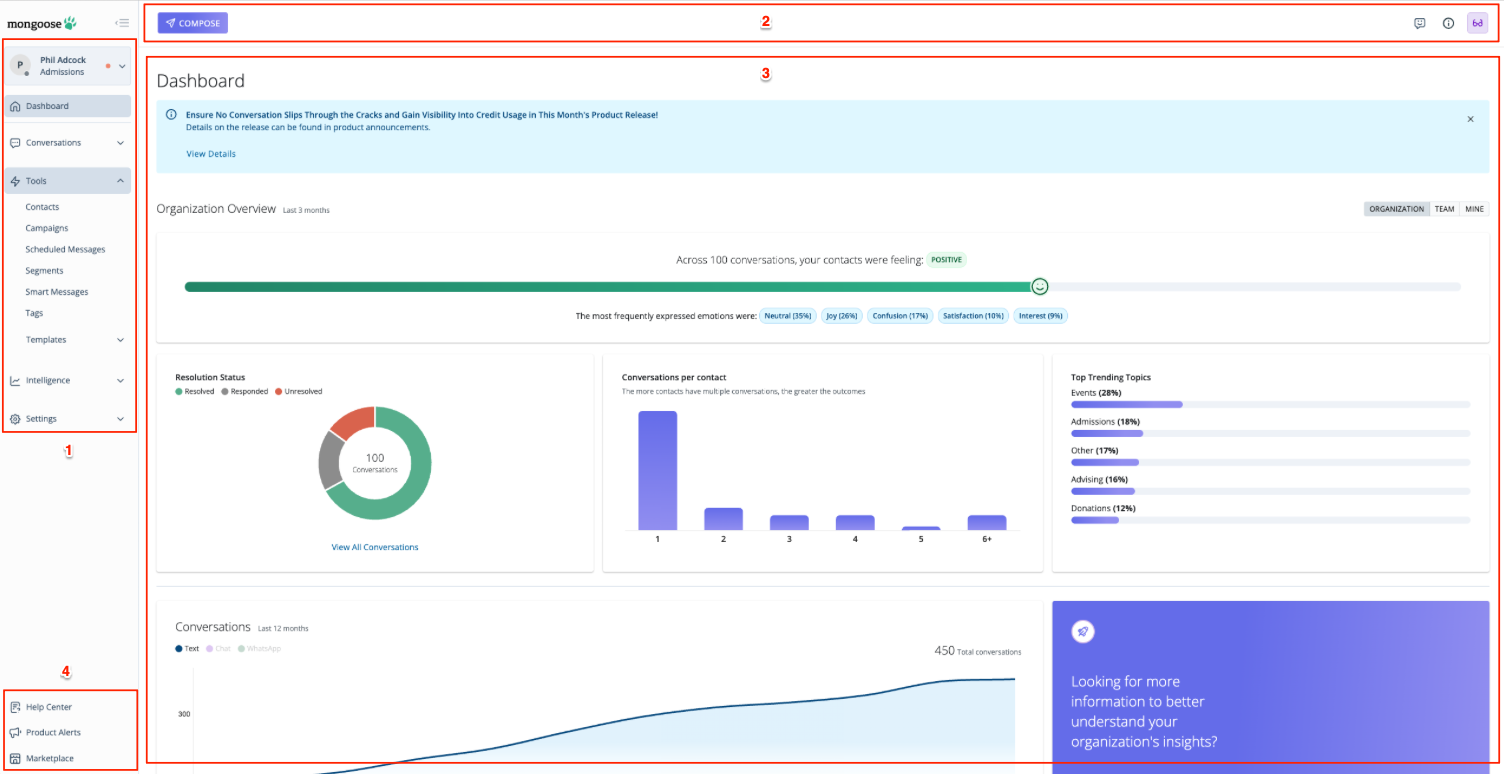Click the '100 Conversations' donut center
Viewport: 1504px width, 774px height.
pyautogui.click(x=375, y=463)
